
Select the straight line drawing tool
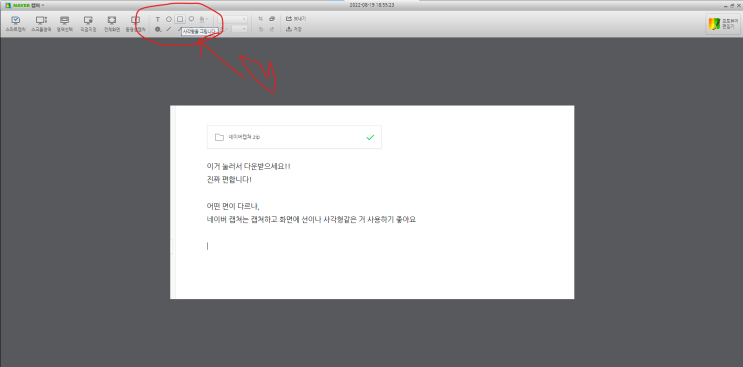[169, 29]
